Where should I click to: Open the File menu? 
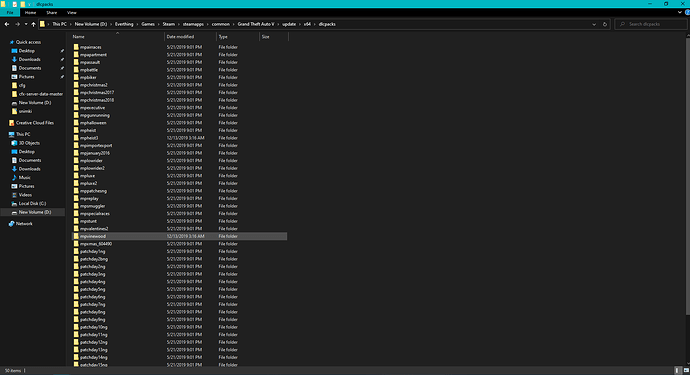point(10,12)
